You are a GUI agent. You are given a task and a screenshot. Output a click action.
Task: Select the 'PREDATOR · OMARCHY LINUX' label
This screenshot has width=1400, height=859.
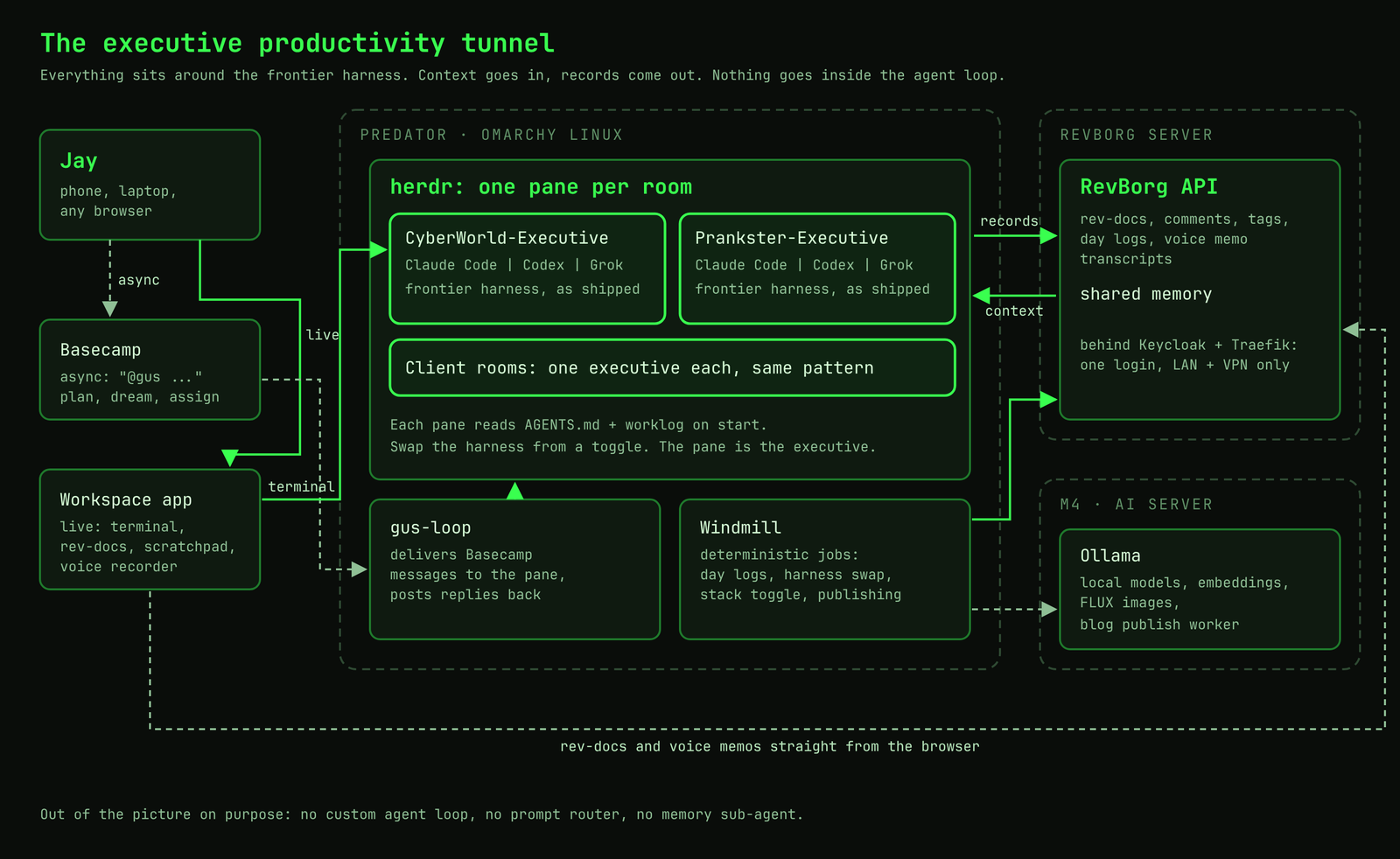click(492, 135)
